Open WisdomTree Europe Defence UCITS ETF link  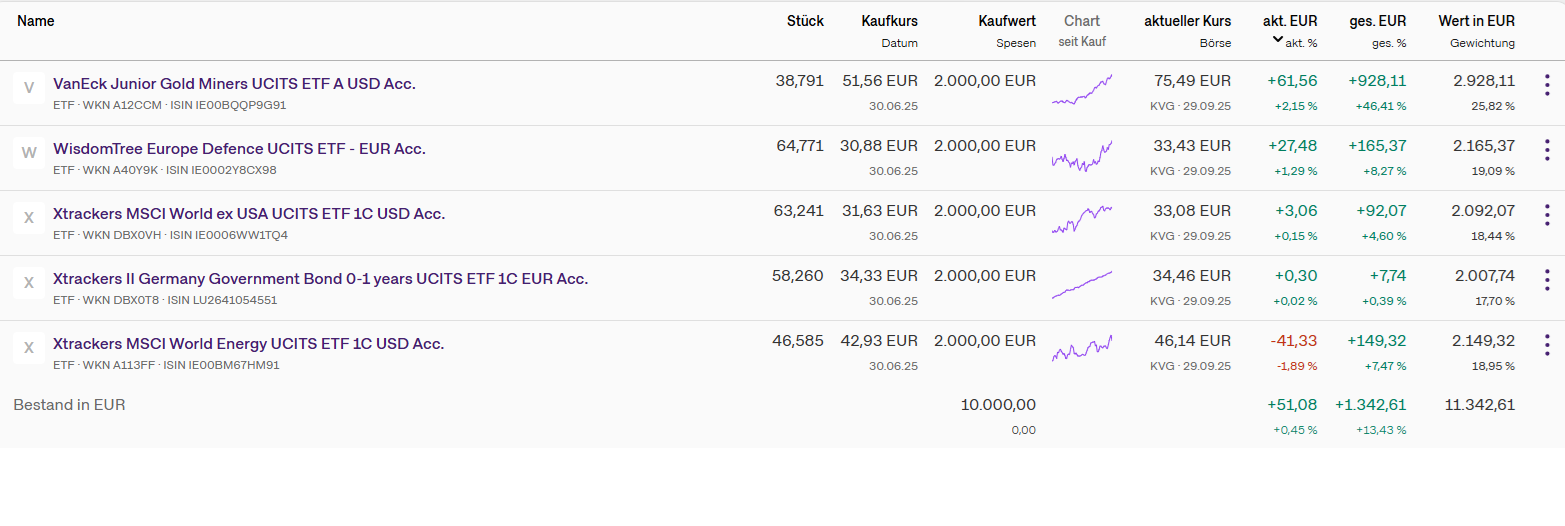click(239, 149)
